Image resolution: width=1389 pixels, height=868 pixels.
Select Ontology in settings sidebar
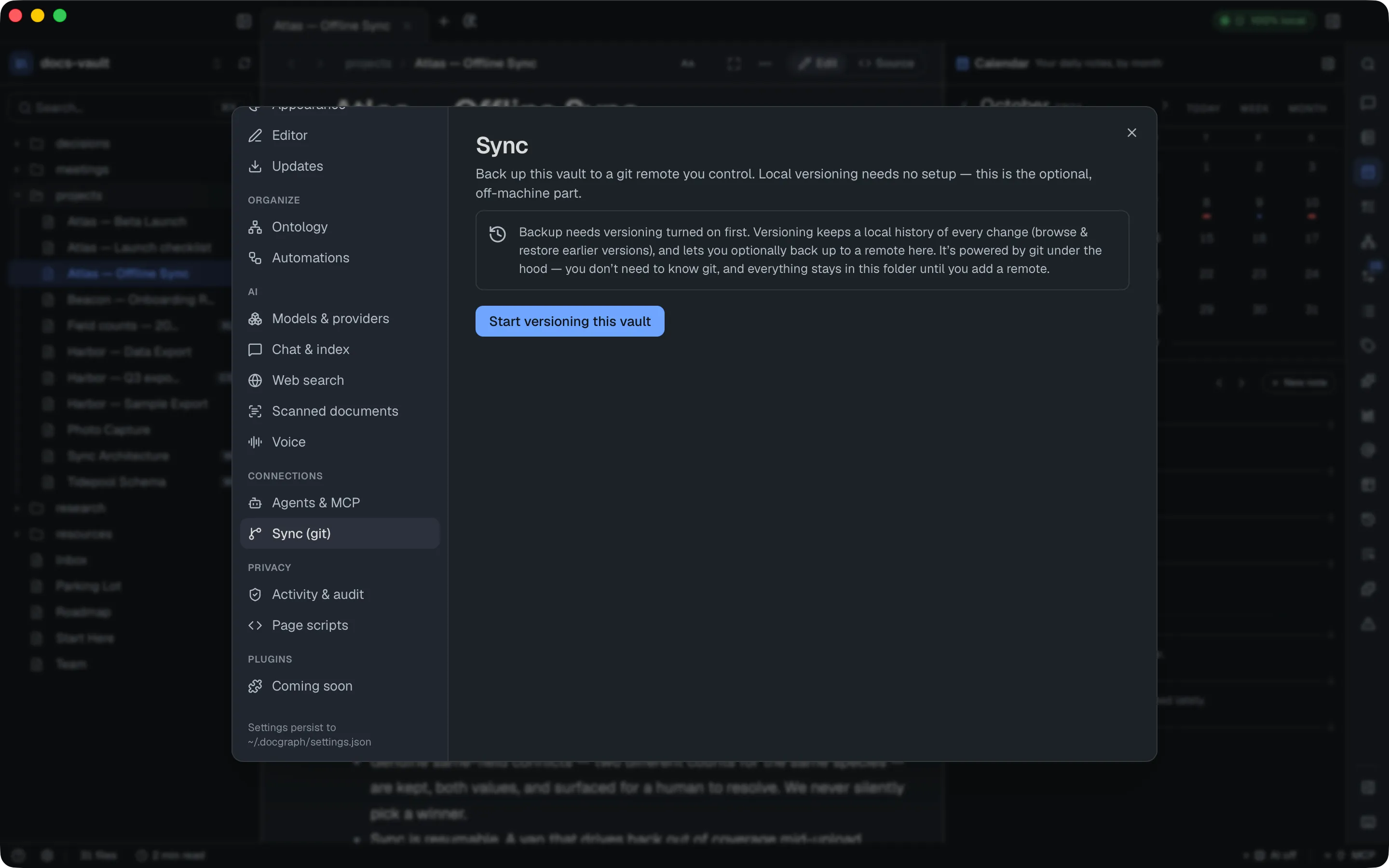click(340, 227)
